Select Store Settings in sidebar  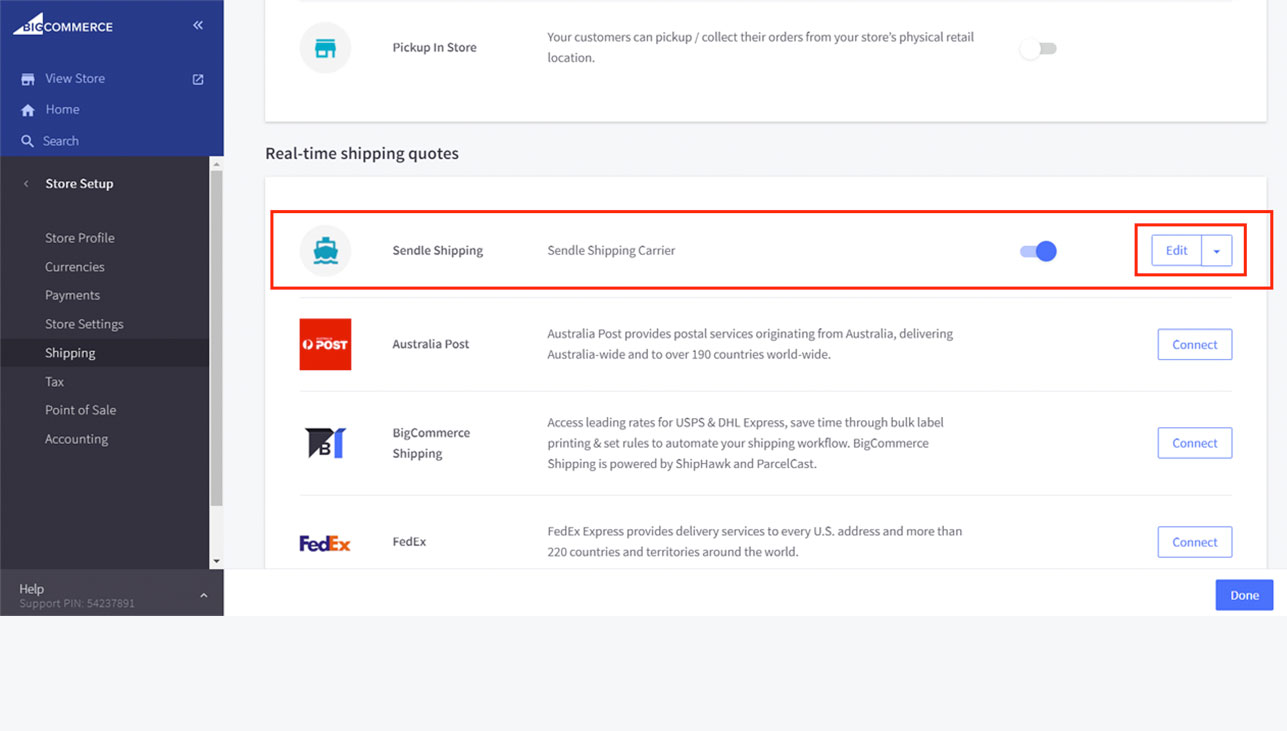[x=84, y=324]
